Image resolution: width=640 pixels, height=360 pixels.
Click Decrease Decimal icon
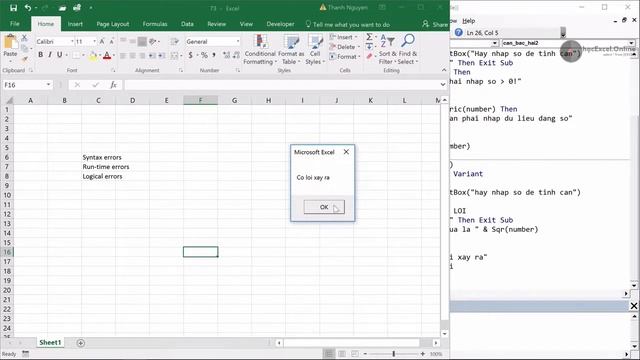point(236,55)
